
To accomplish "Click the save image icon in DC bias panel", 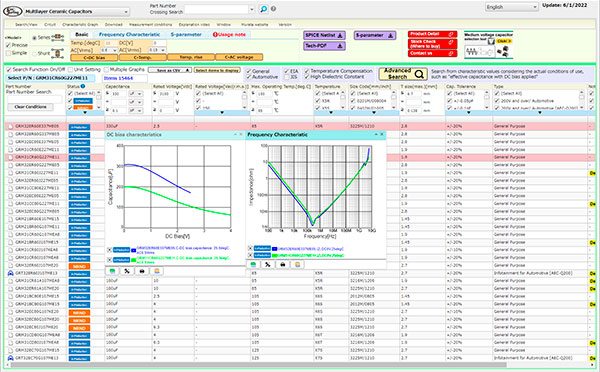I will 157,271.
